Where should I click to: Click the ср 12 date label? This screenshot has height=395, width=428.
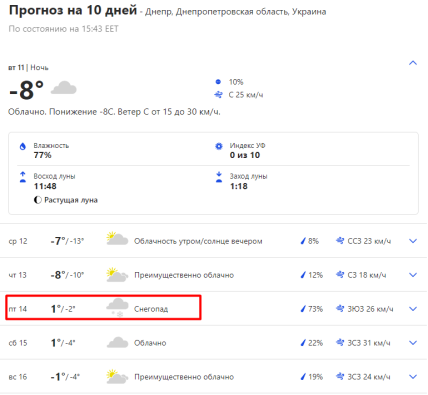pos(18,241)
